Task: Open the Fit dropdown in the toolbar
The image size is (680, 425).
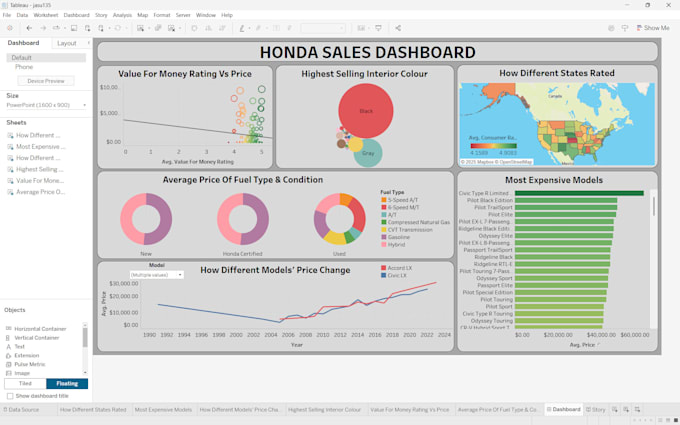Action: 323,28
